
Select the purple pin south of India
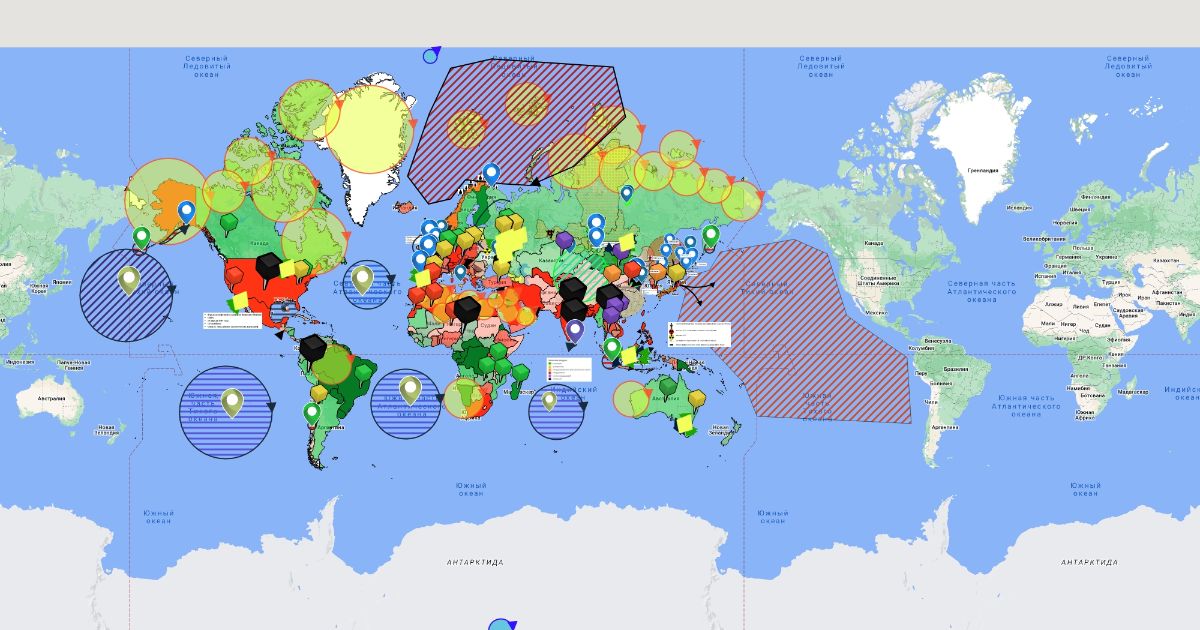pos(575,329)
